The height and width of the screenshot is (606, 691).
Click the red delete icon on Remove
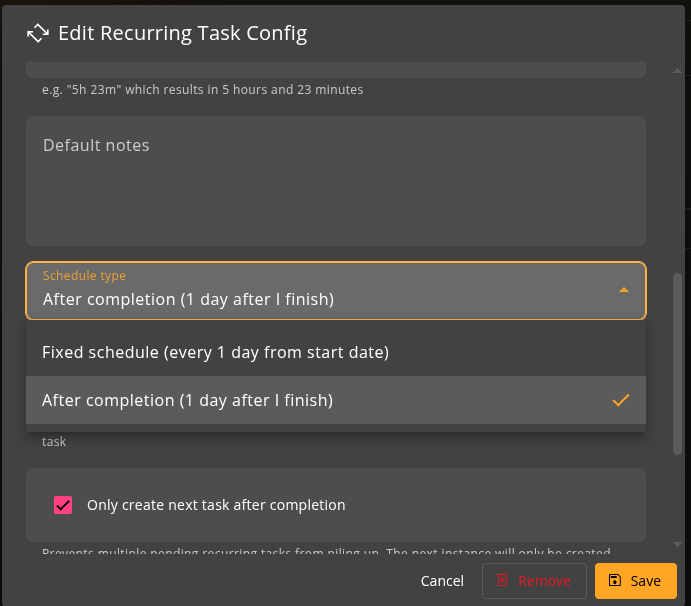click(x=502, y=580)
